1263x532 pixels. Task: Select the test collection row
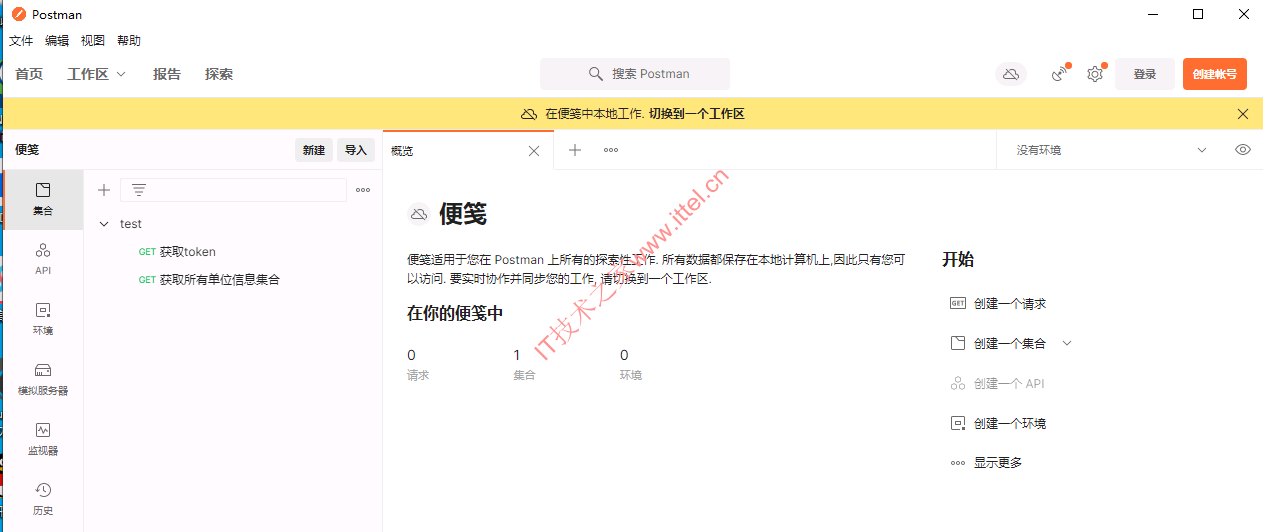[x=232, y=224]
